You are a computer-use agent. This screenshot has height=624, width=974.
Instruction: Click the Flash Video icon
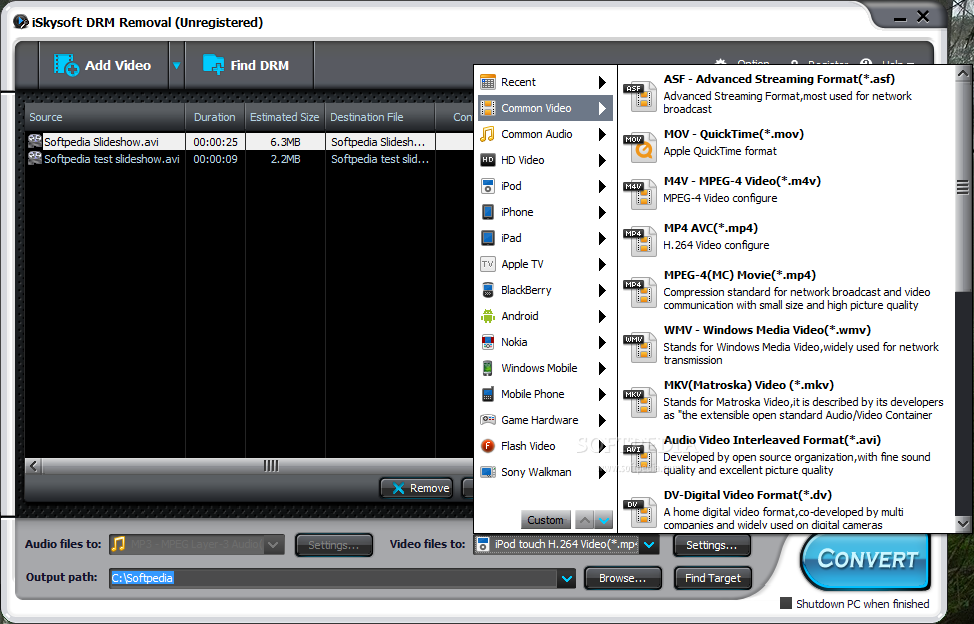coord(488,446)
